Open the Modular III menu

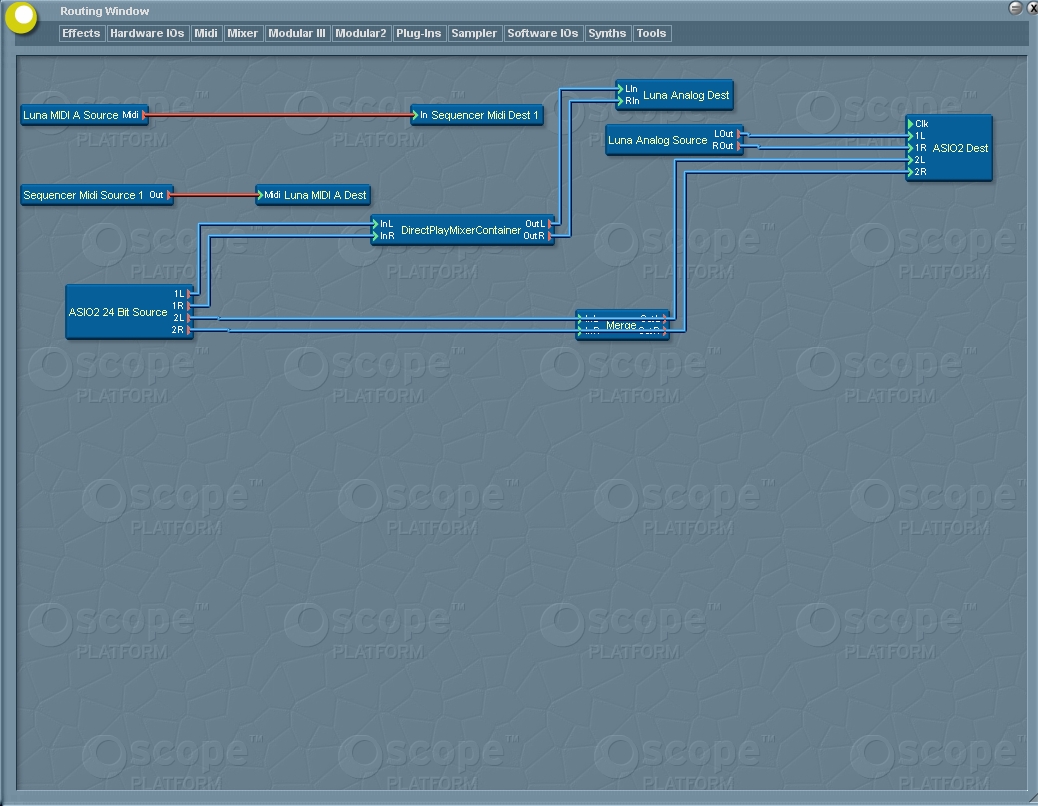pyautogui.click(x=297, y=33)
